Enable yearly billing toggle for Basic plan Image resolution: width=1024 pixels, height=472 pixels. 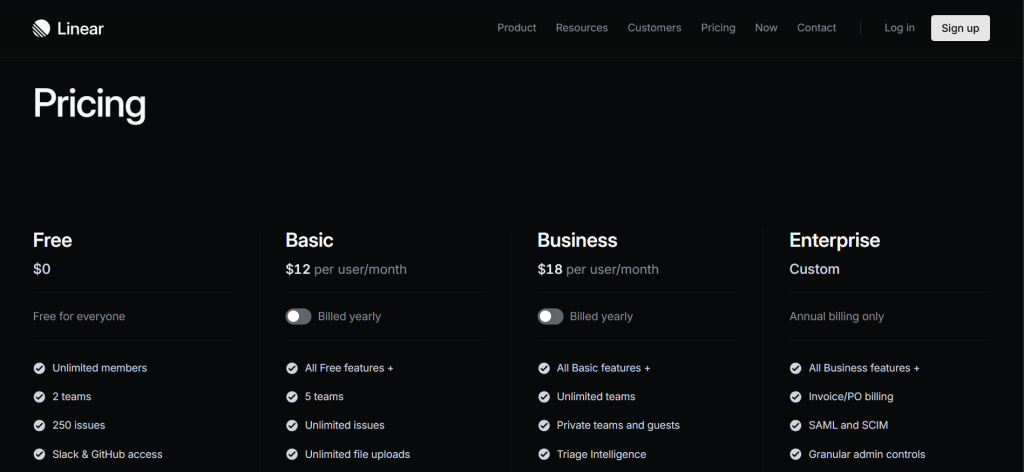click(298, 316)
